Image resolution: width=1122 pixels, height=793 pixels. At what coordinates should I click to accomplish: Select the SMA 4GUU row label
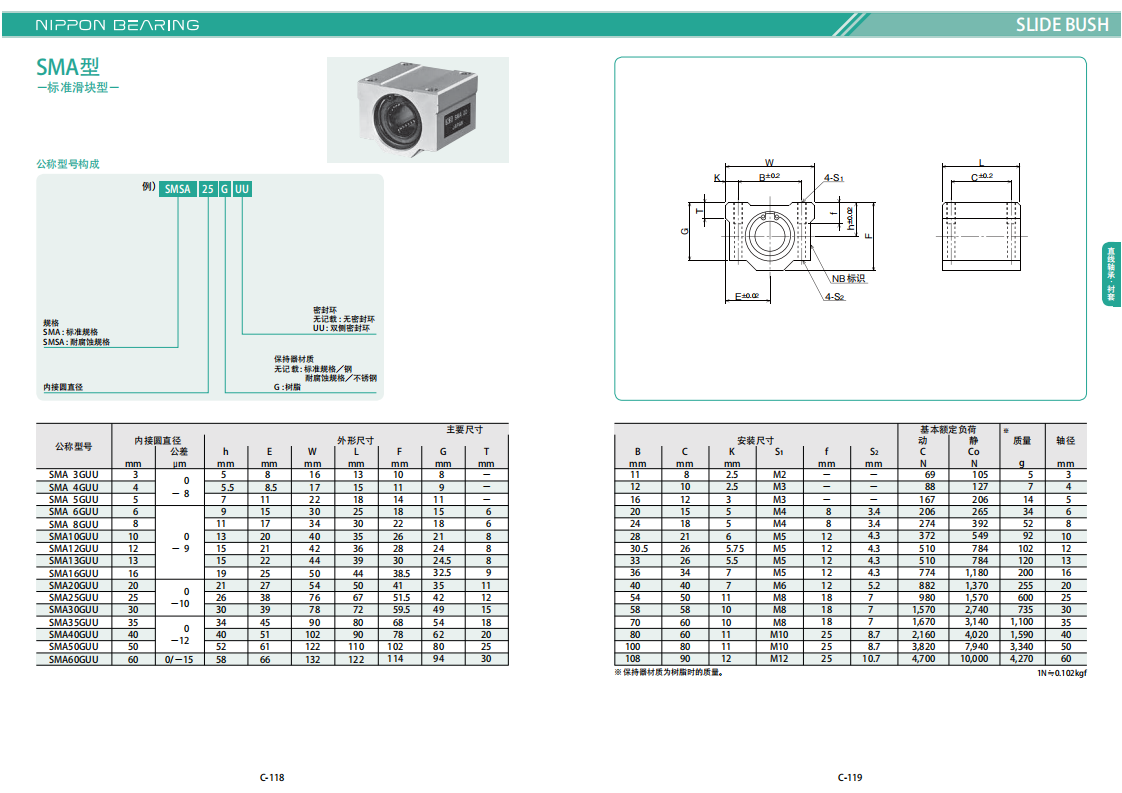coord(74,487)
